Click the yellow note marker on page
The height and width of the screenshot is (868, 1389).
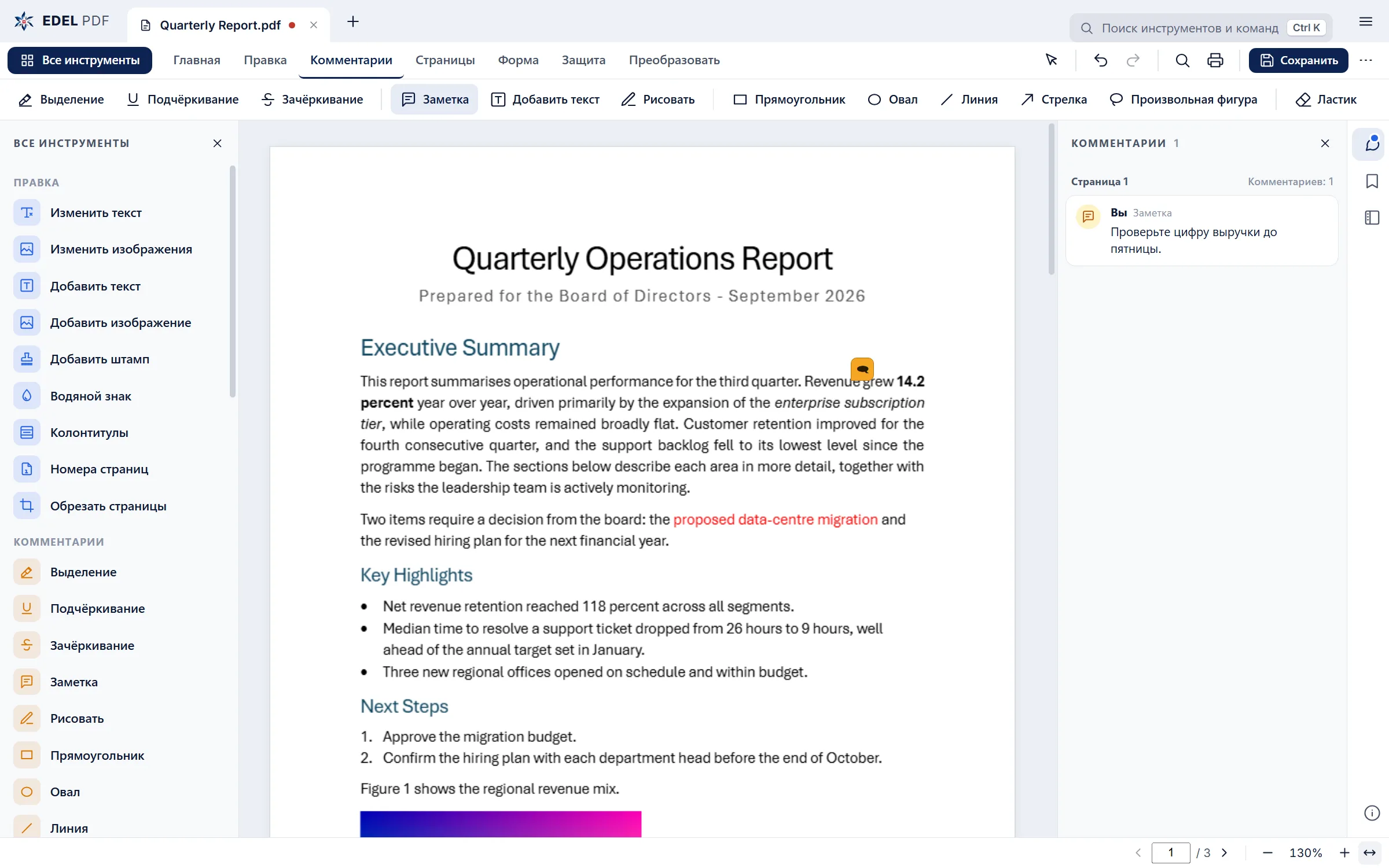click(862, 369)
